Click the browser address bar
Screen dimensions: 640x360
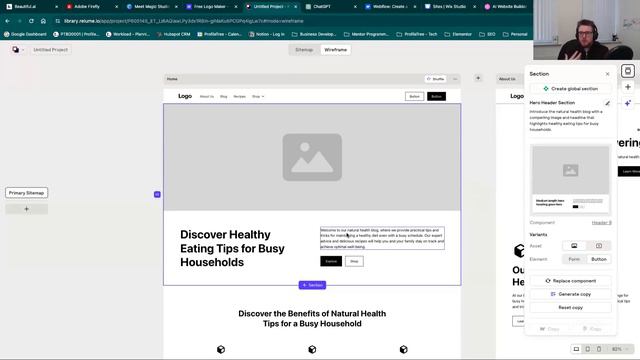pyautogui.click(x=286, y=21)
